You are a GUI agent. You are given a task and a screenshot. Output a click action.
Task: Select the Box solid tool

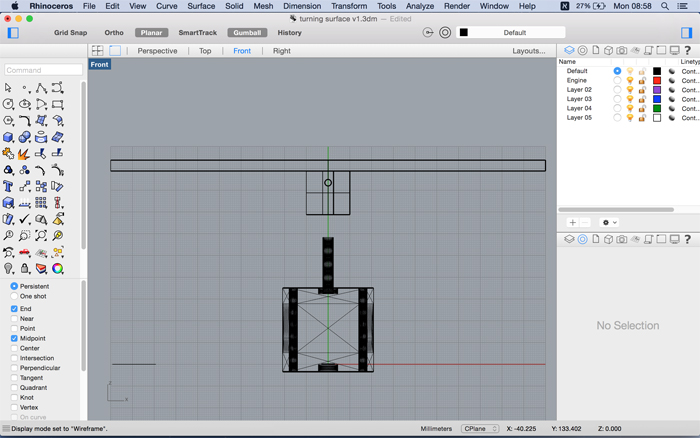[8, 137]
